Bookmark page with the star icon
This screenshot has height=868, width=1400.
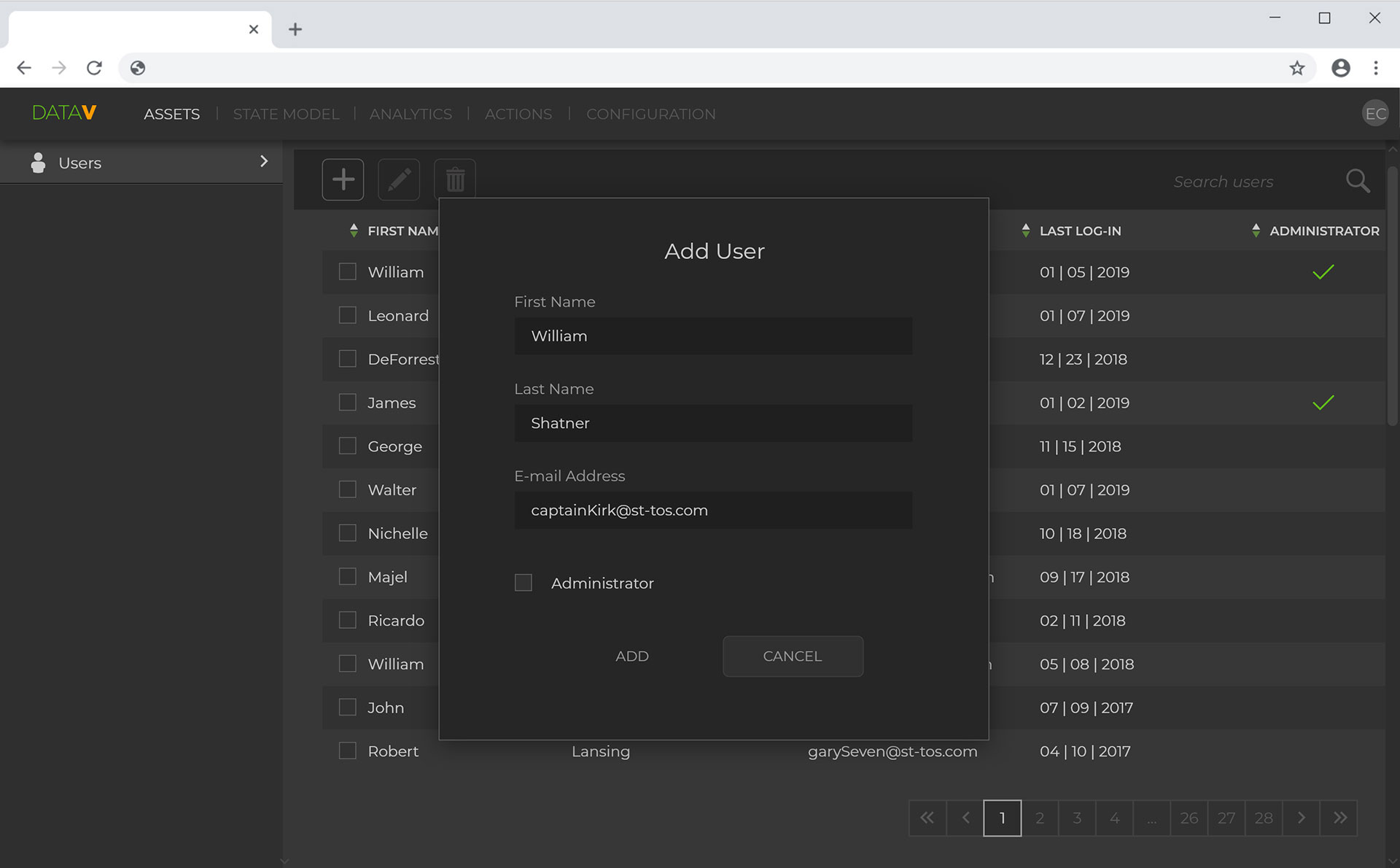[1296, 68]
